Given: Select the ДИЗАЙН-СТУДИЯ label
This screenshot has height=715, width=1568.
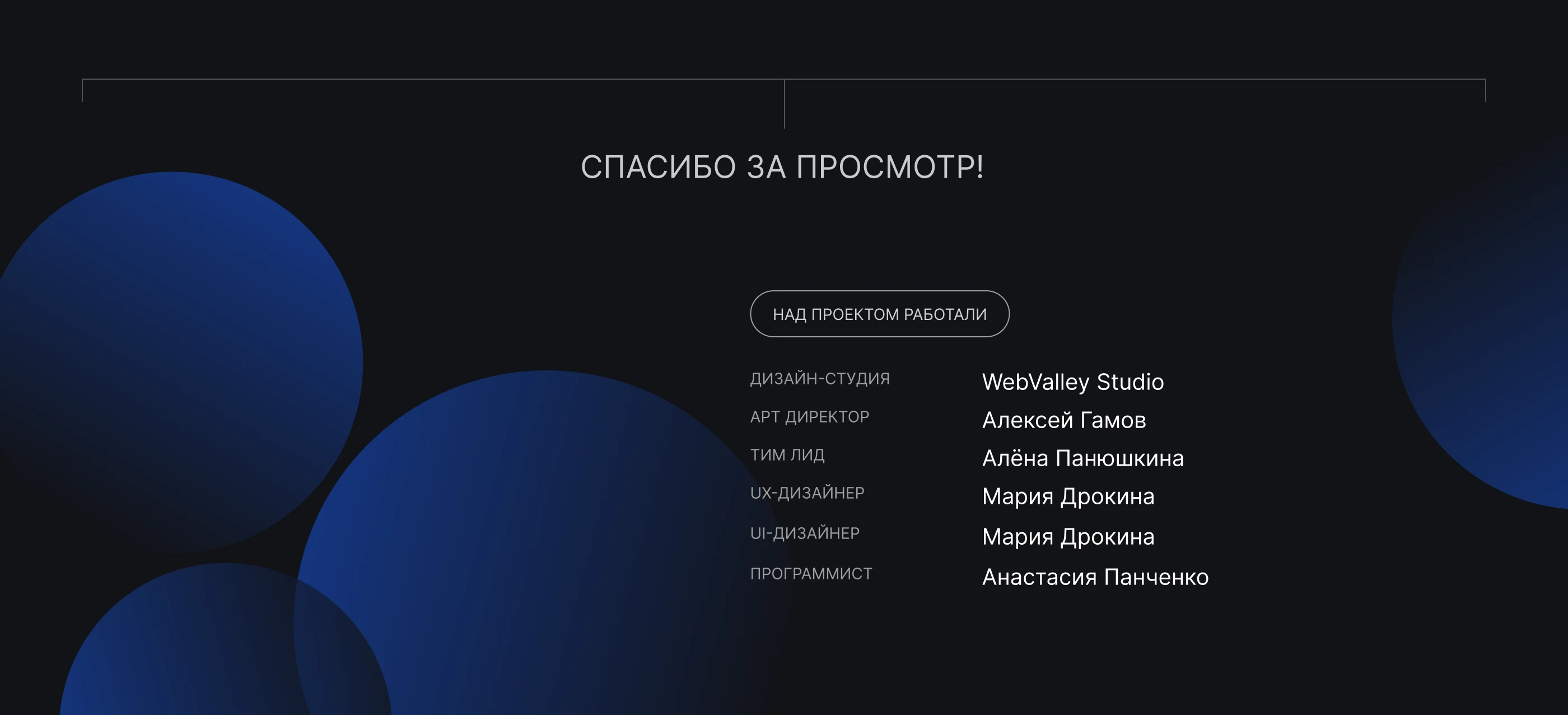Looking at the screenshot, I should click(x=819, y=379).
